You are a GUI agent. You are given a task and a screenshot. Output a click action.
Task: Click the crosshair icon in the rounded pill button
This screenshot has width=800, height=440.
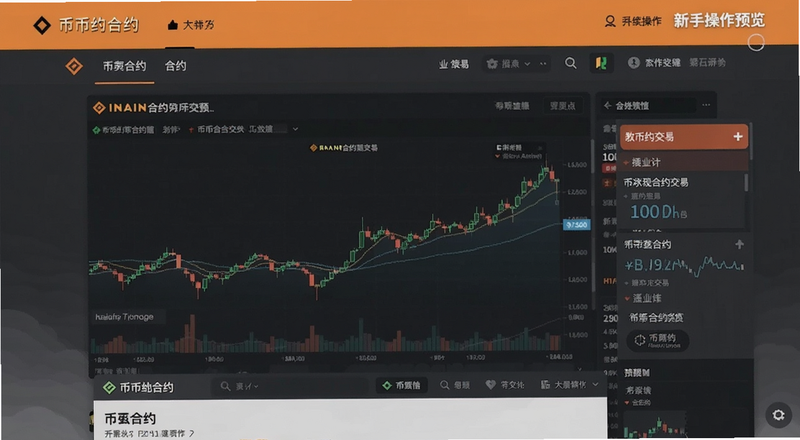(640, 340)
